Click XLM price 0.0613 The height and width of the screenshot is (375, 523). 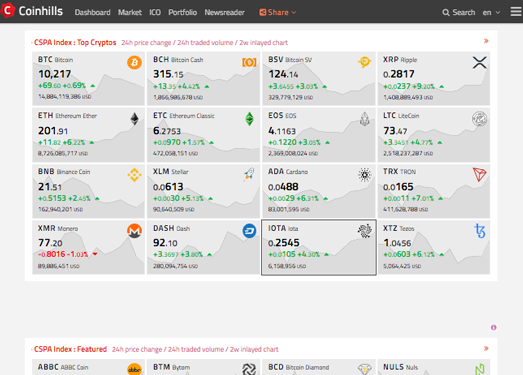(x=168, y=187)
